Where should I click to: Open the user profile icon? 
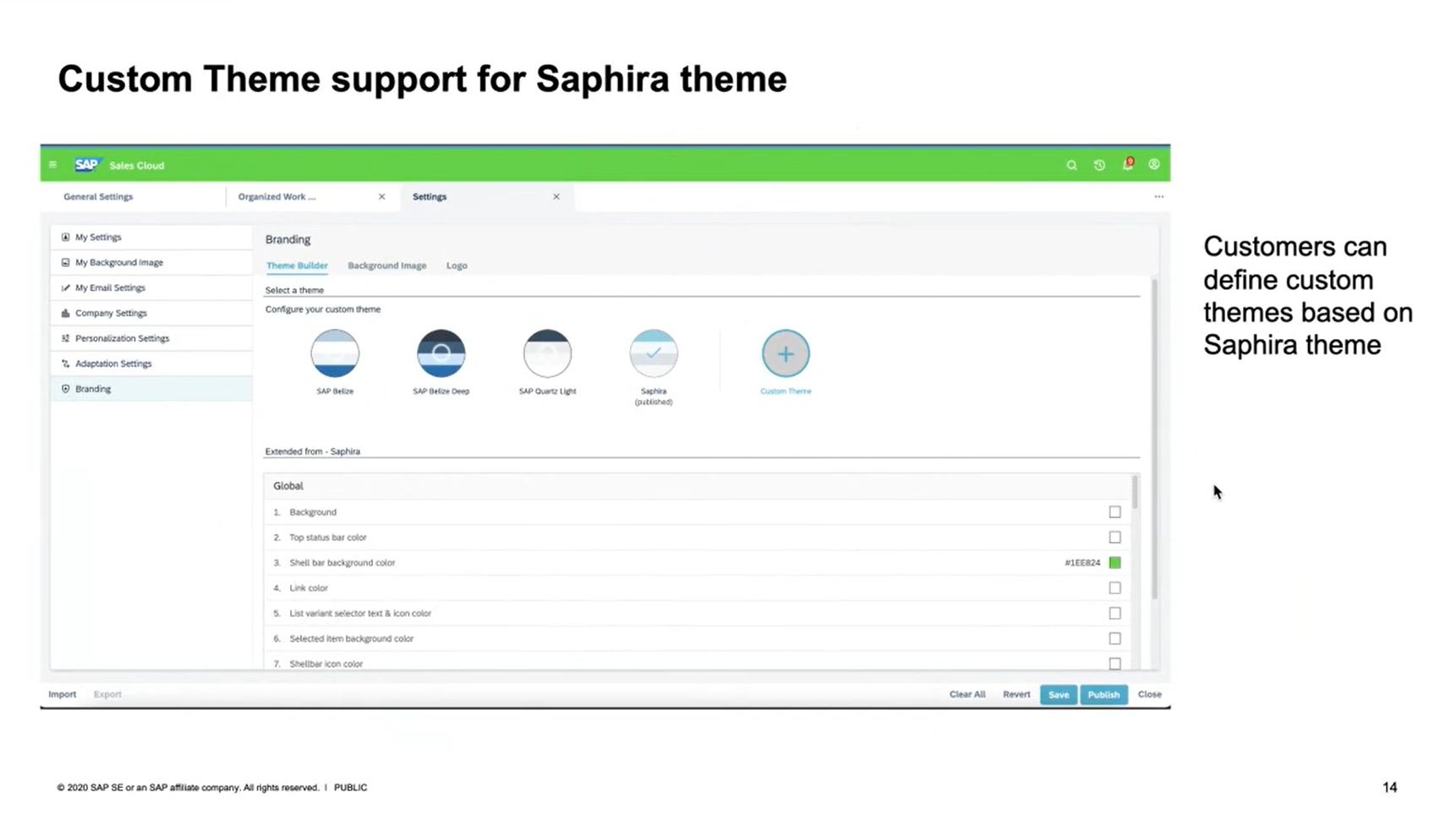tap(1154, 165)
